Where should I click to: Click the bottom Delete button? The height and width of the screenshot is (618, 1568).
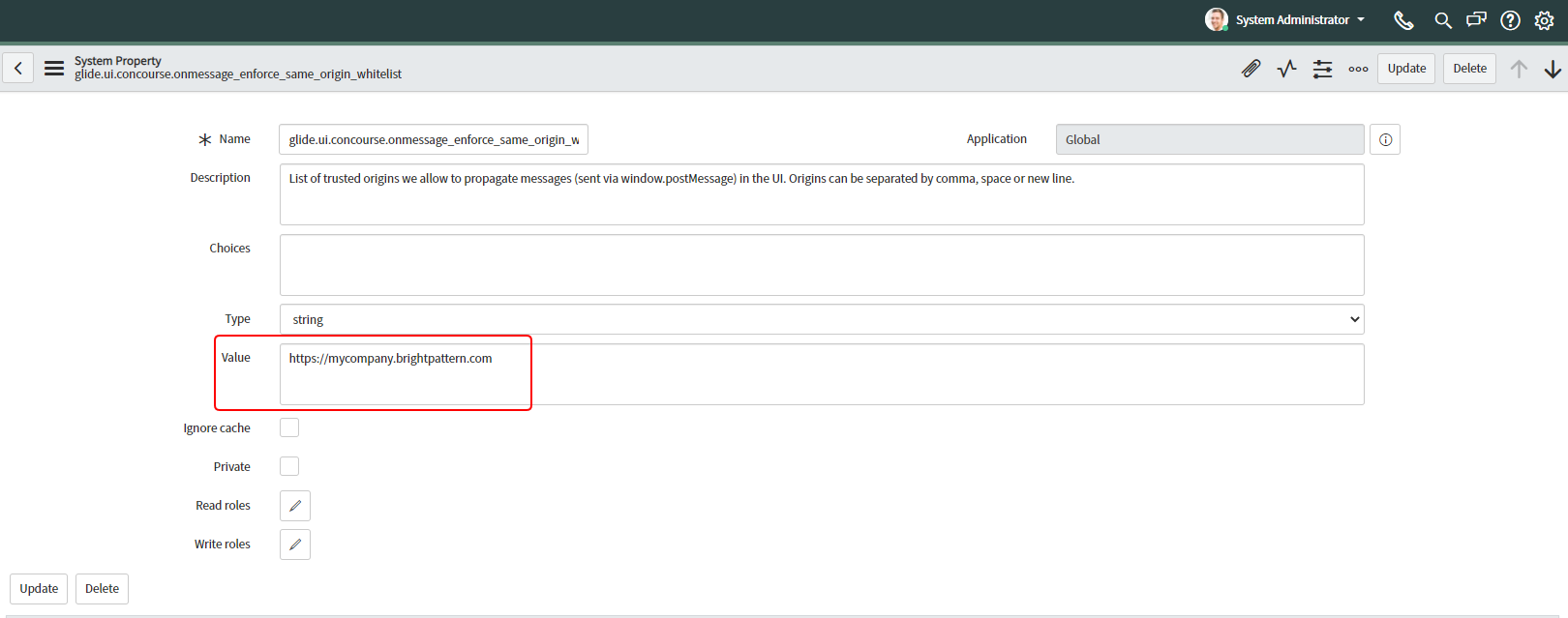coord(102,589)
